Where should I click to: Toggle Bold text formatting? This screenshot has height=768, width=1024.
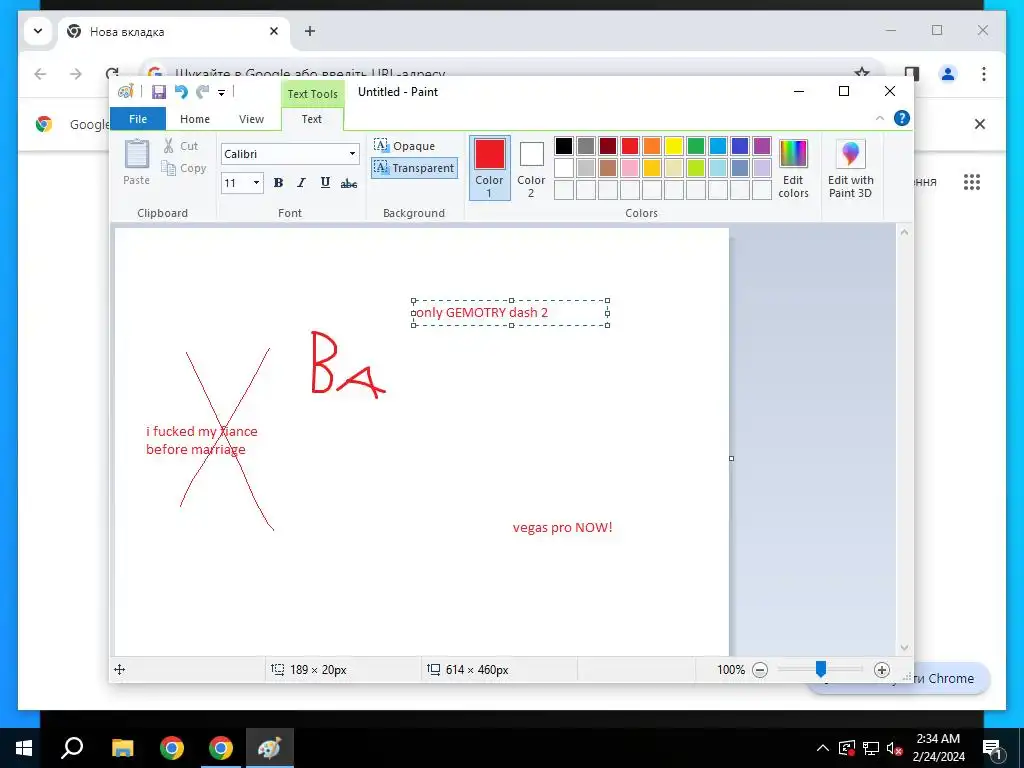tap(278, 183)
